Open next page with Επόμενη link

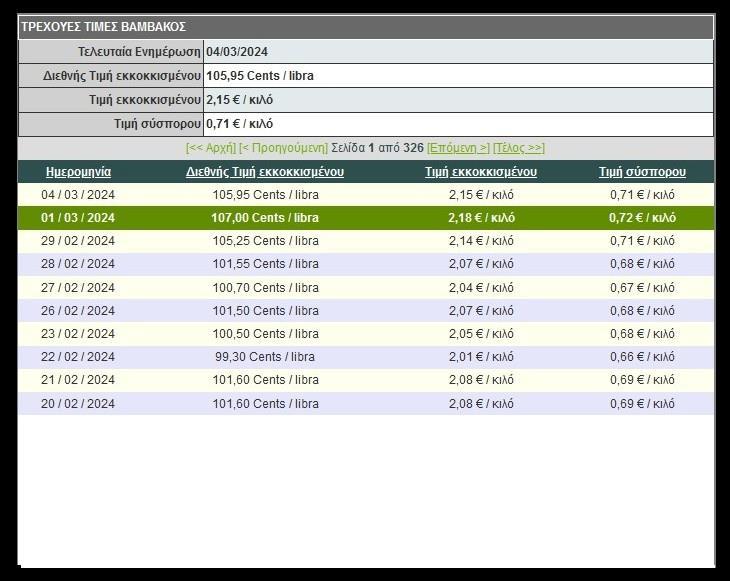click(x=458, y=148)
